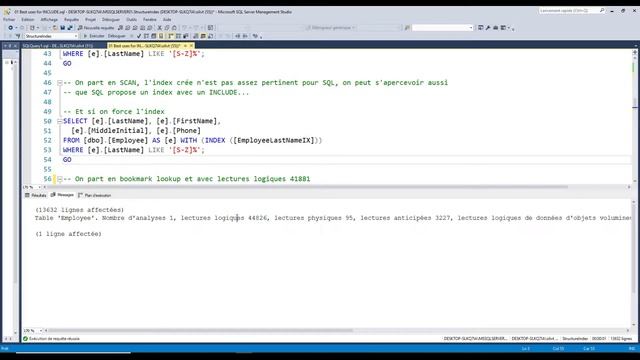Click the Save file icon
The image size is (640, 360).
tap(62, 28)
